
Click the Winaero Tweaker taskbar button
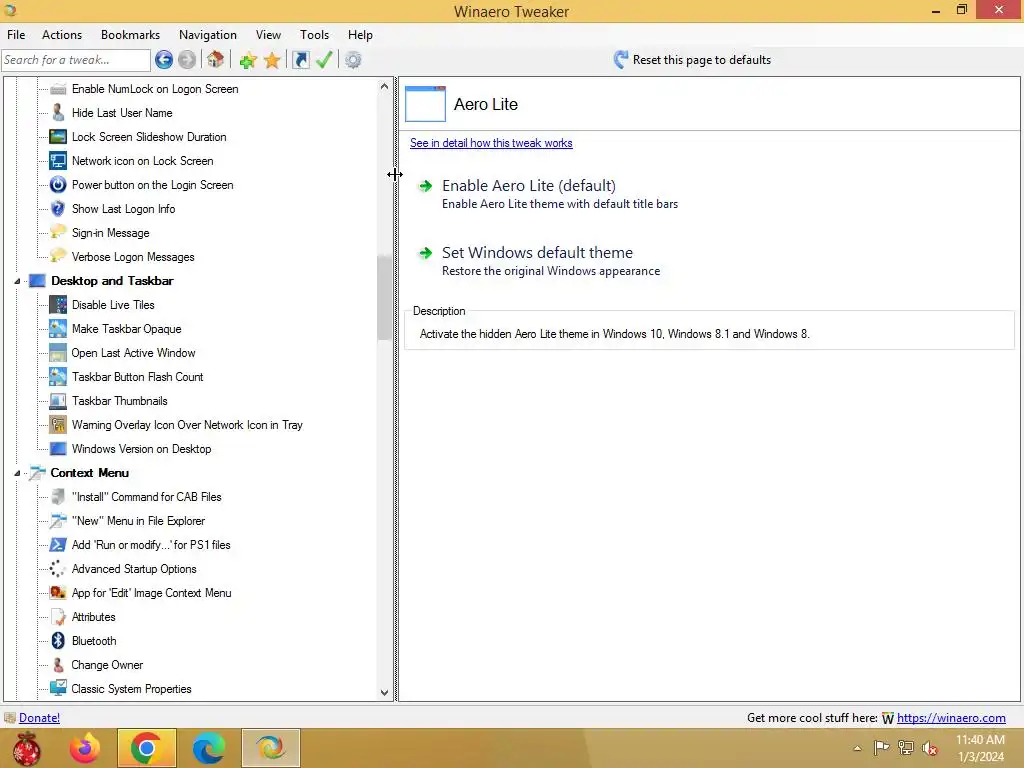pos(270,748)
